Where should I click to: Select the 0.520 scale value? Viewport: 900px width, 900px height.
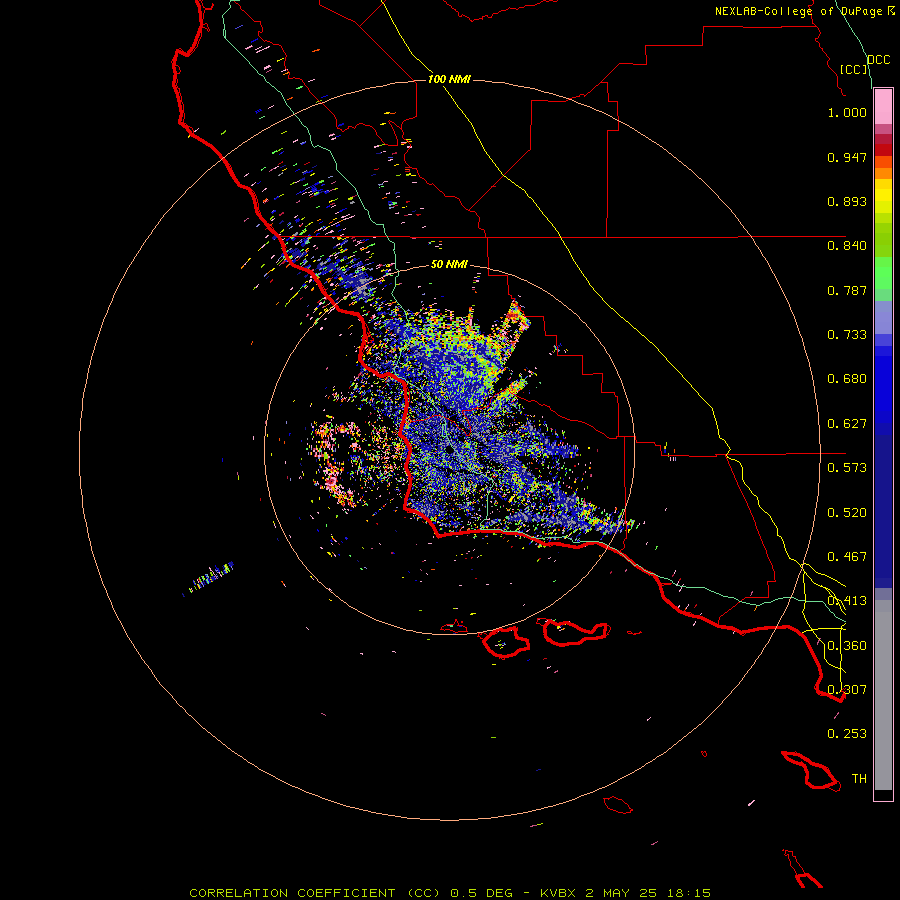[x=847, y=513]
